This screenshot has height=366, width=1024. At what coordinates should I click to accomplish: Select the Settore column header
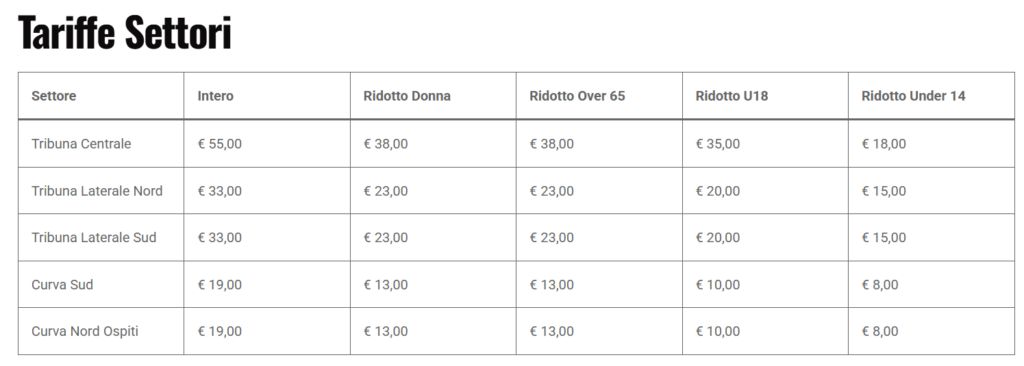point(54,96)
